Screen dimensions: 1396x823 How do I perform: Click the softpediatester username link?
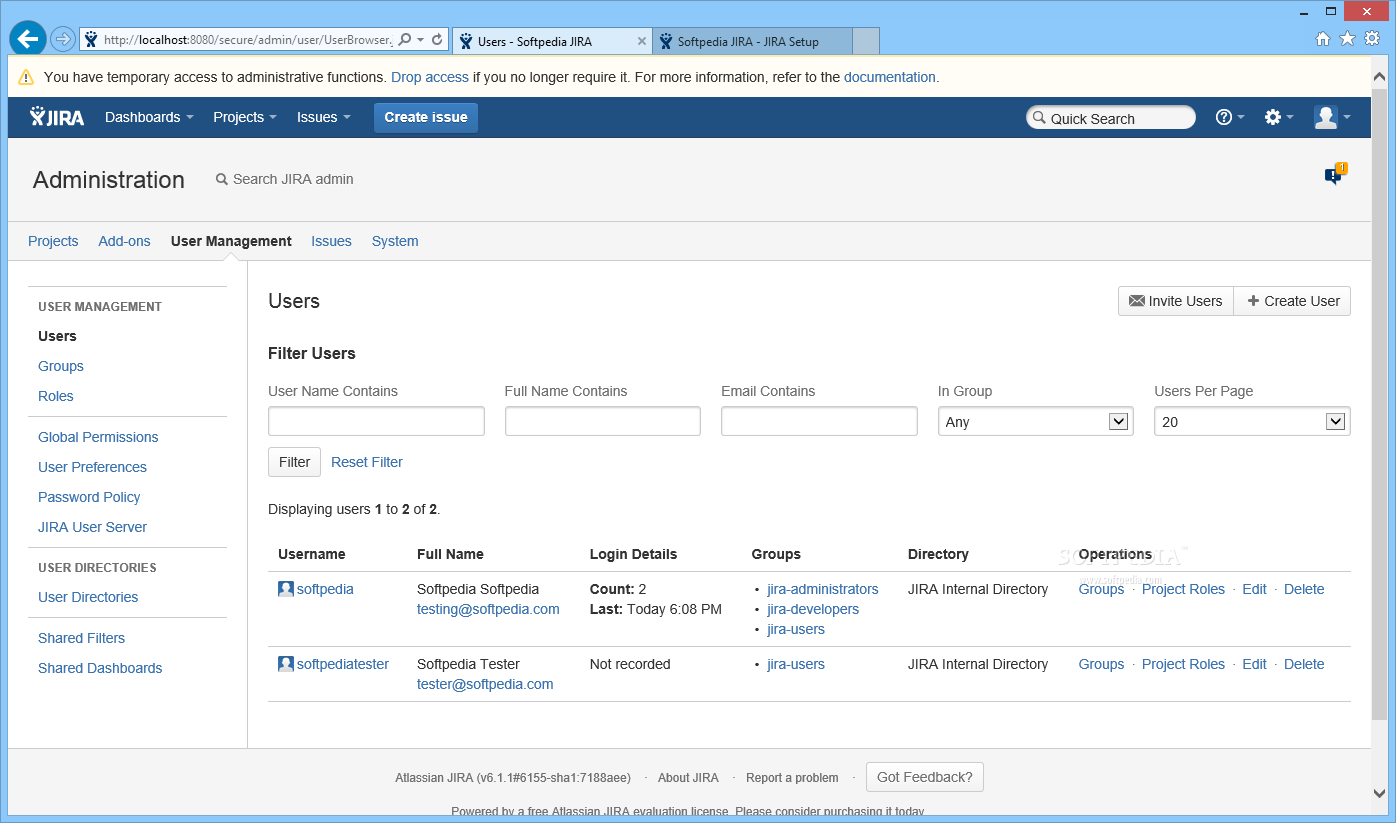[x=343, y=664]
